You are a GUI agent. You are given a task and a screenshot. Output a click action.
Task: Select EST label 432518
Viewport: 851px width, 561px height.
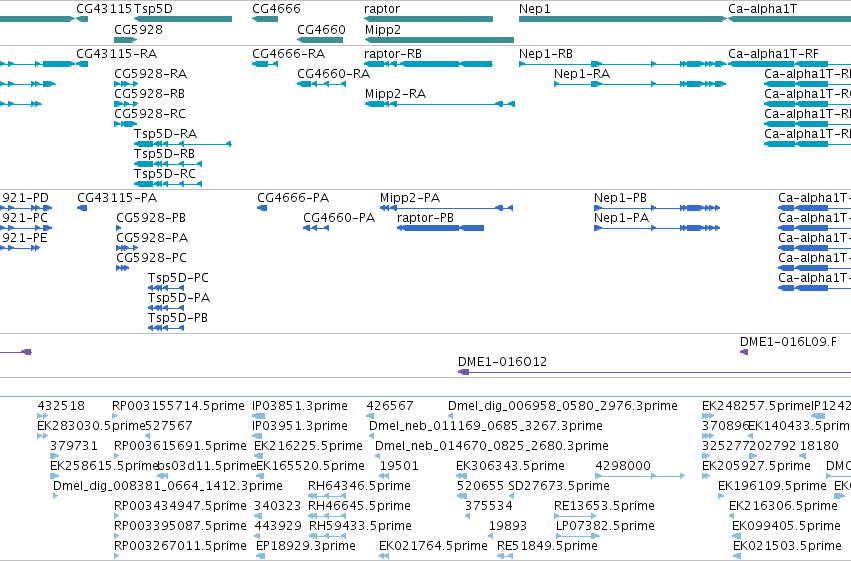[61, 406]
